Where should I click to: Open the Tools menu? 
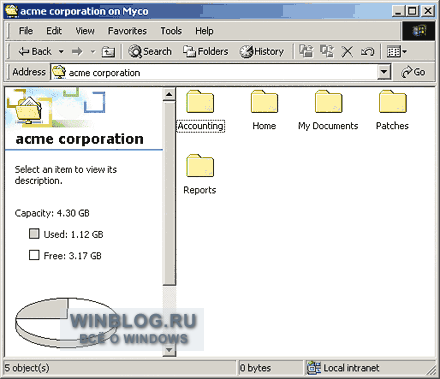tap(171, 31)
